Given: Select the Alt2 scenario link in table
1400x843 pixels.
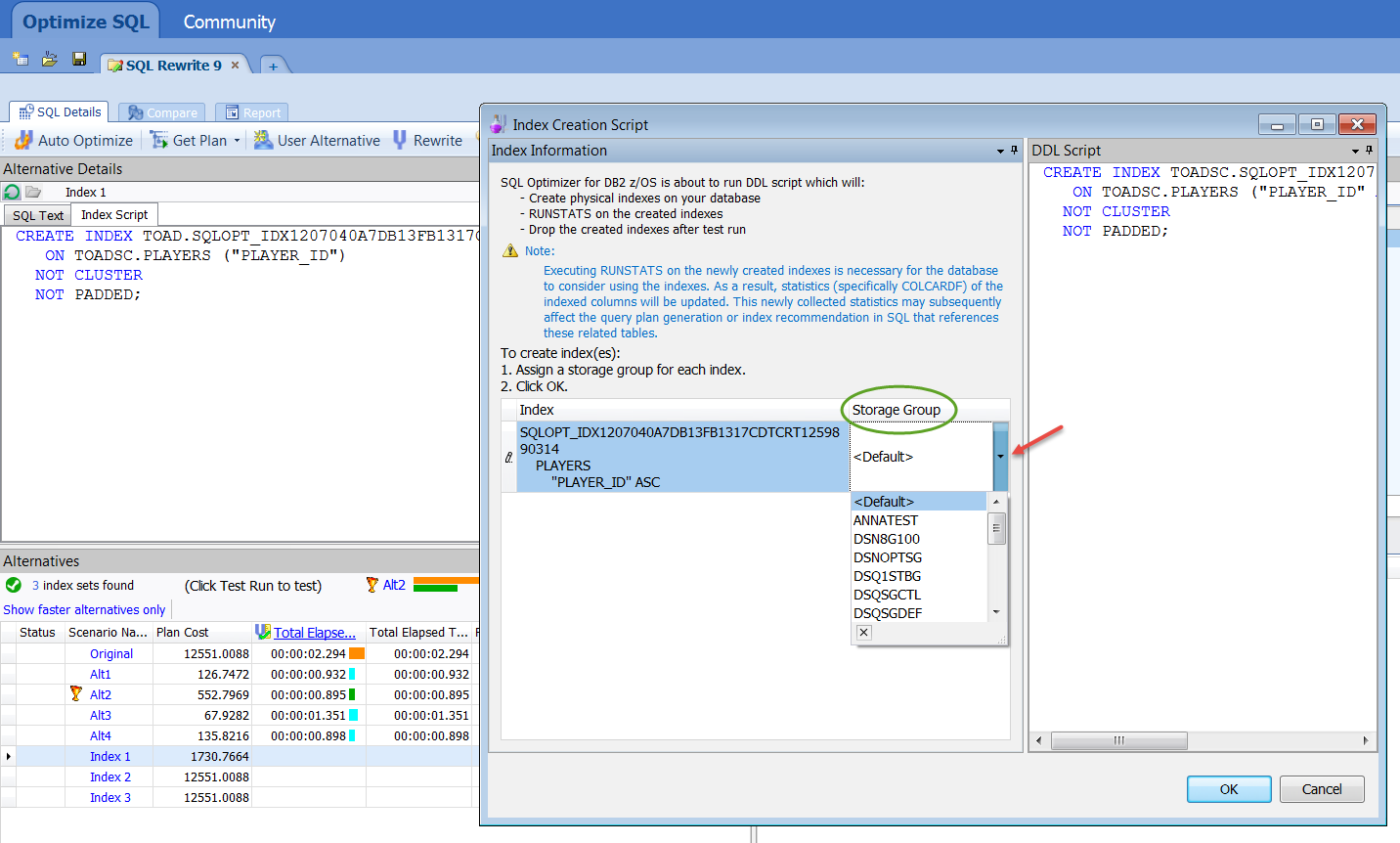Looking at the screenshot, I should (x=101, y=694).
